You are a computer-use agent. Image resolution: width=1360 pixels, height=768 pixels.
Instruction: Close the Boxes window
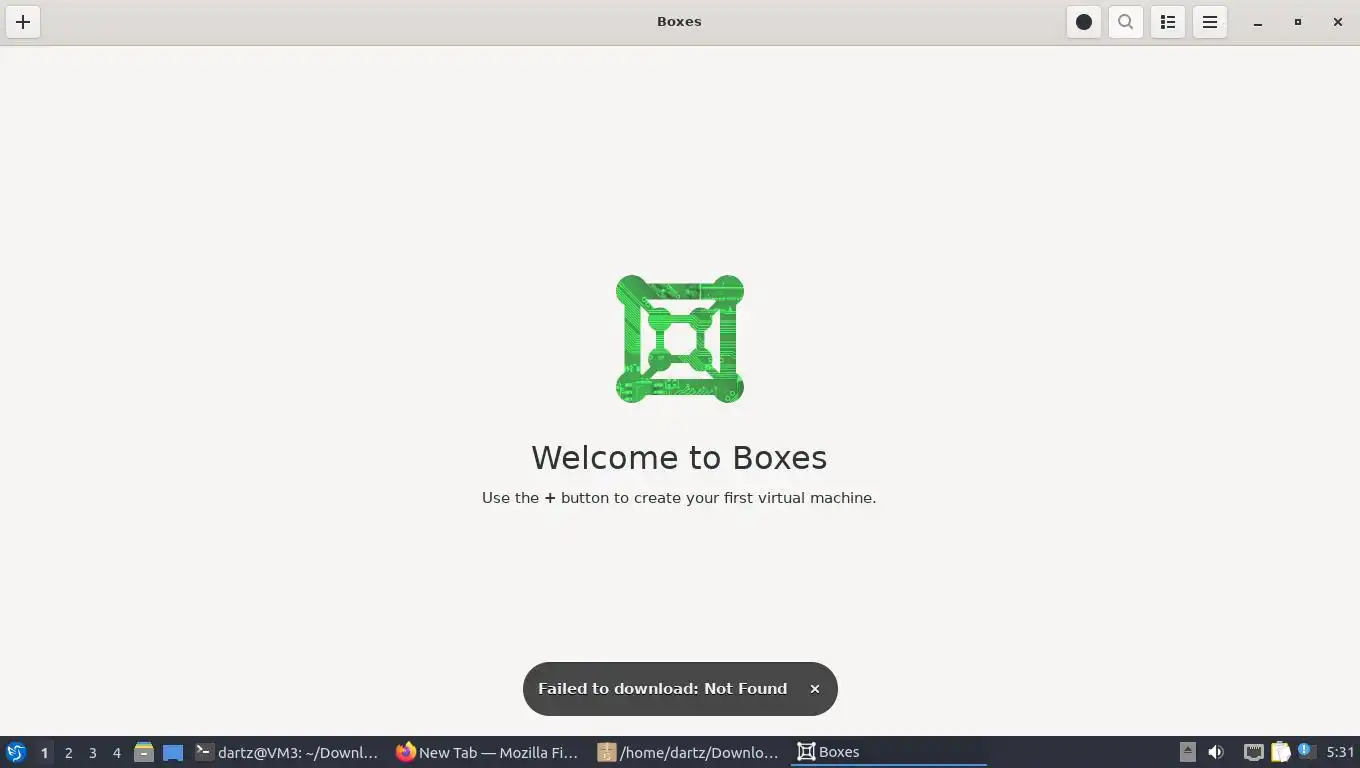click(x=1338, y=22)
